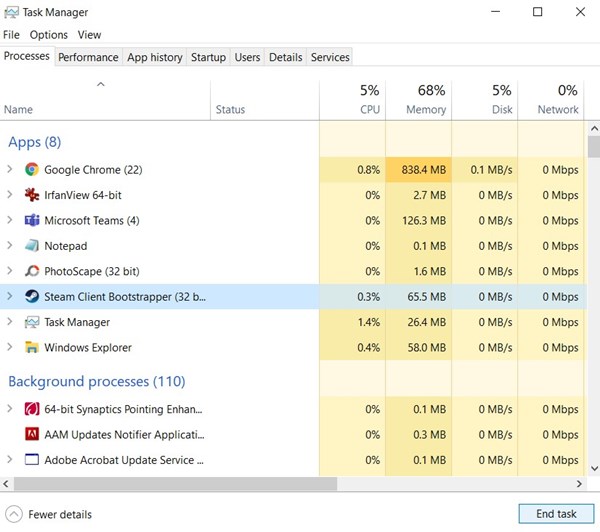Screen dimensions: 600x532
Task: Sort by the Status column header
Action: 264,100
